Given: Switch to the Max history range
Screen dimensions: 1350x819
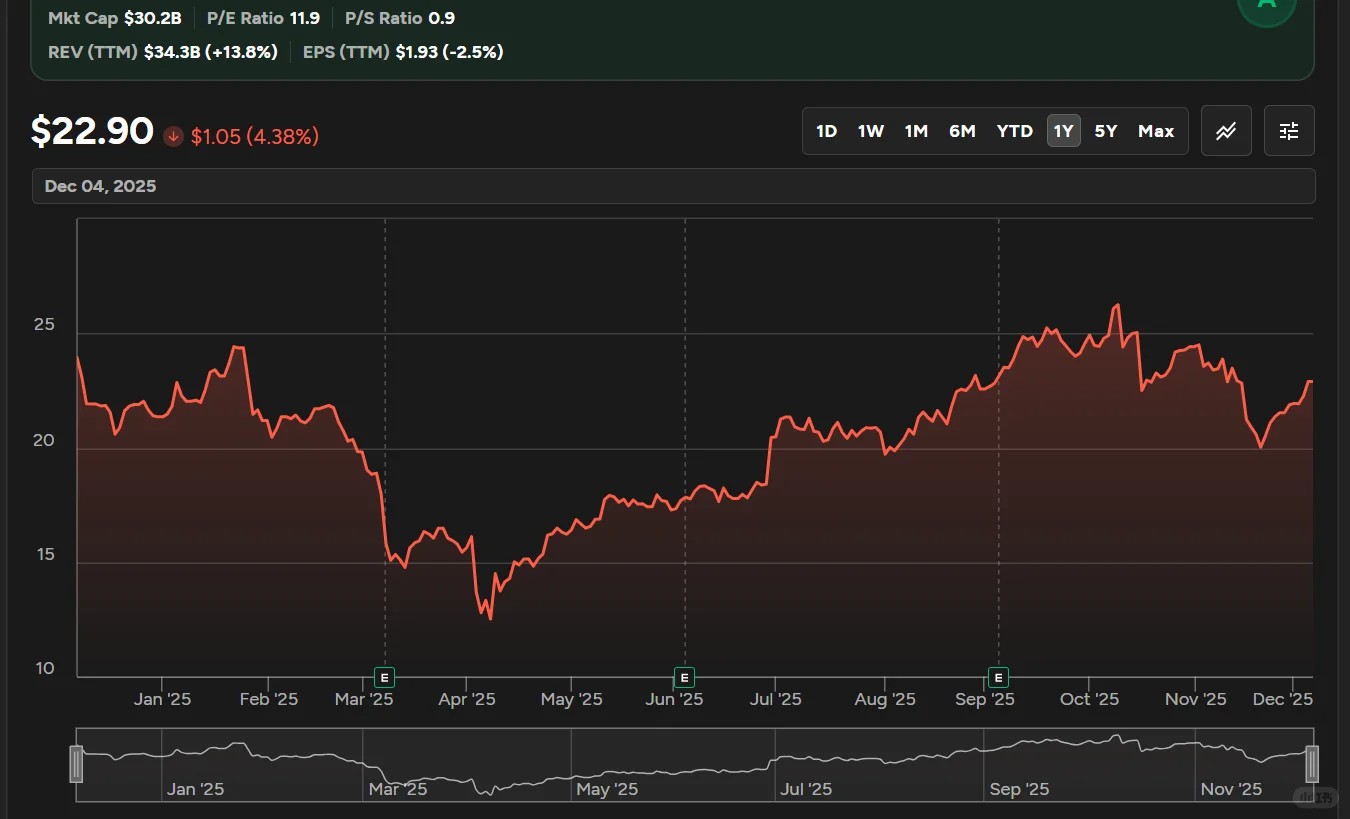Looking at the screenshot, I should point(1155,130).
